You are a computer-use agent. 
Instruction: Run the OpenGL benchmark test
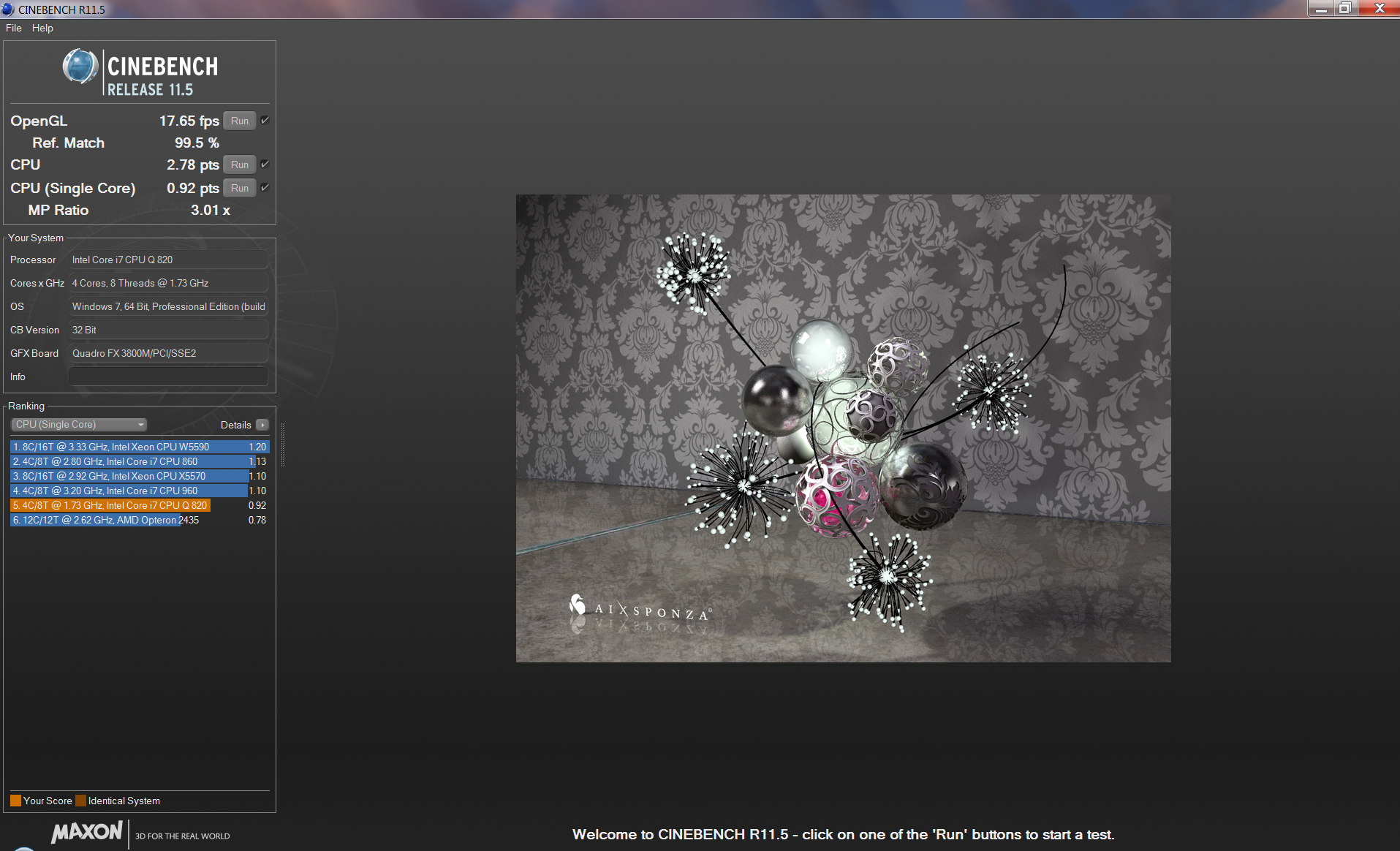click(240, 121)
